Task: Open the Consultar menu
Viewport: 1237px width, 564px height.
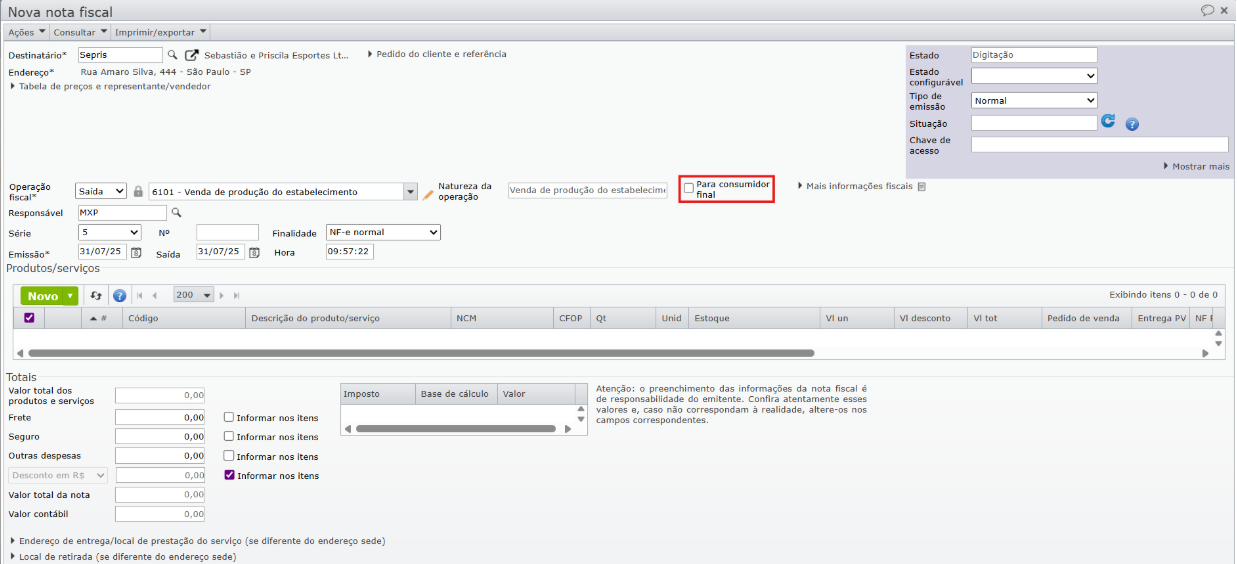Action: point(80,32)
